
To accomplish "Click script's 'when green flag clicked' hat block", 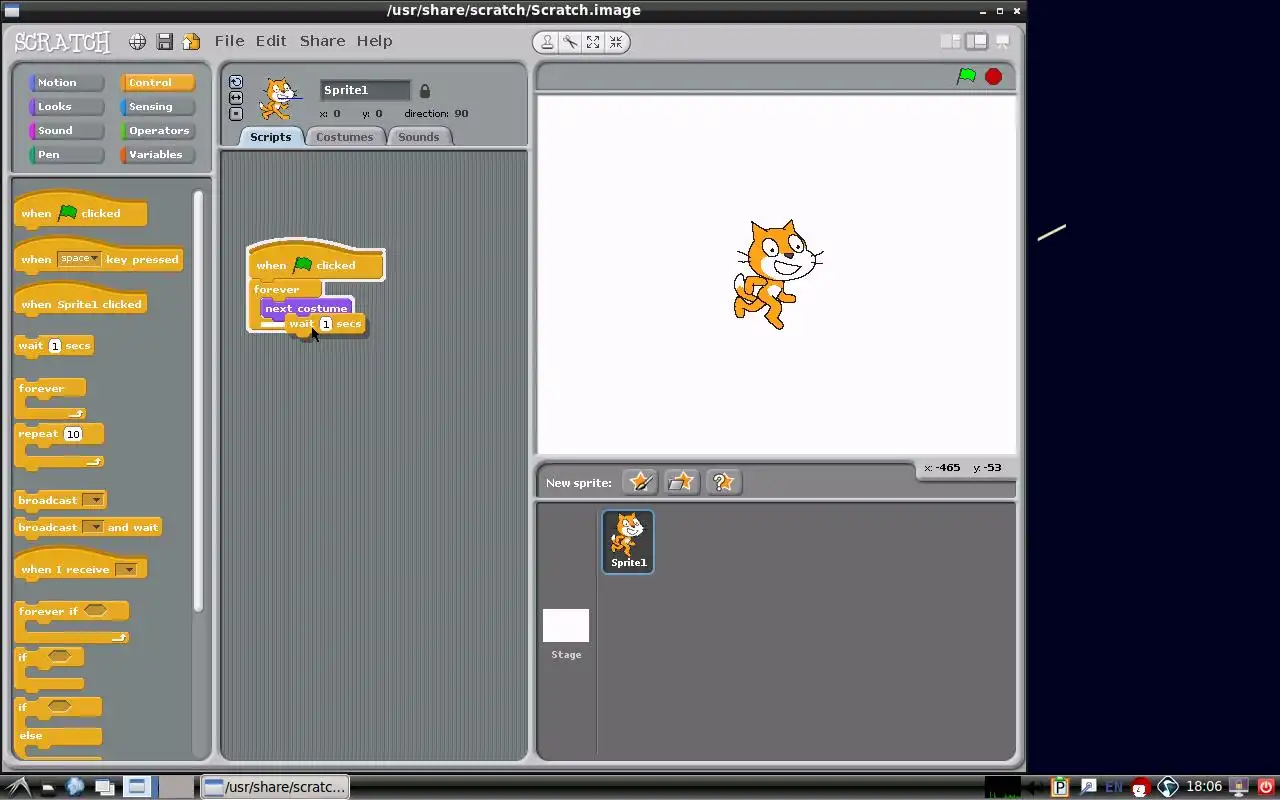I will [x=315, y=261].
